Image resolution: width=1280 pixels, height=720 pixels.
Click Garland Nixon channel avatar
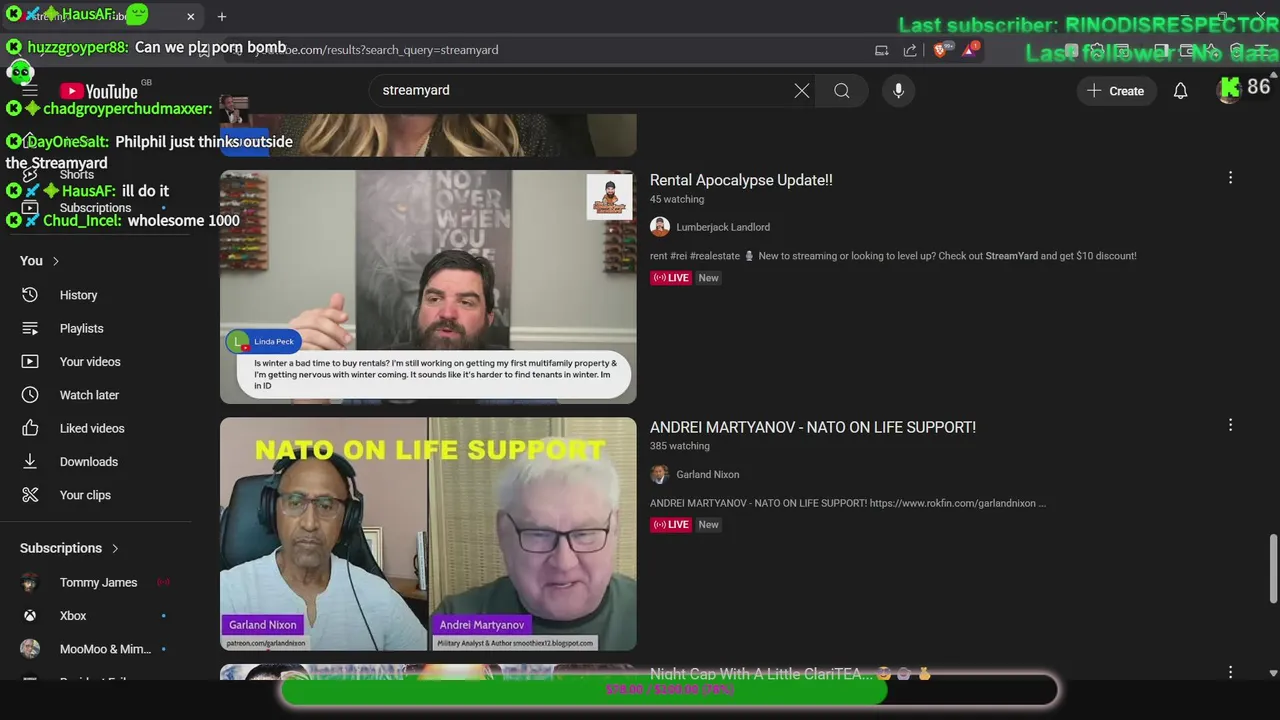click(x=660, y=474)
